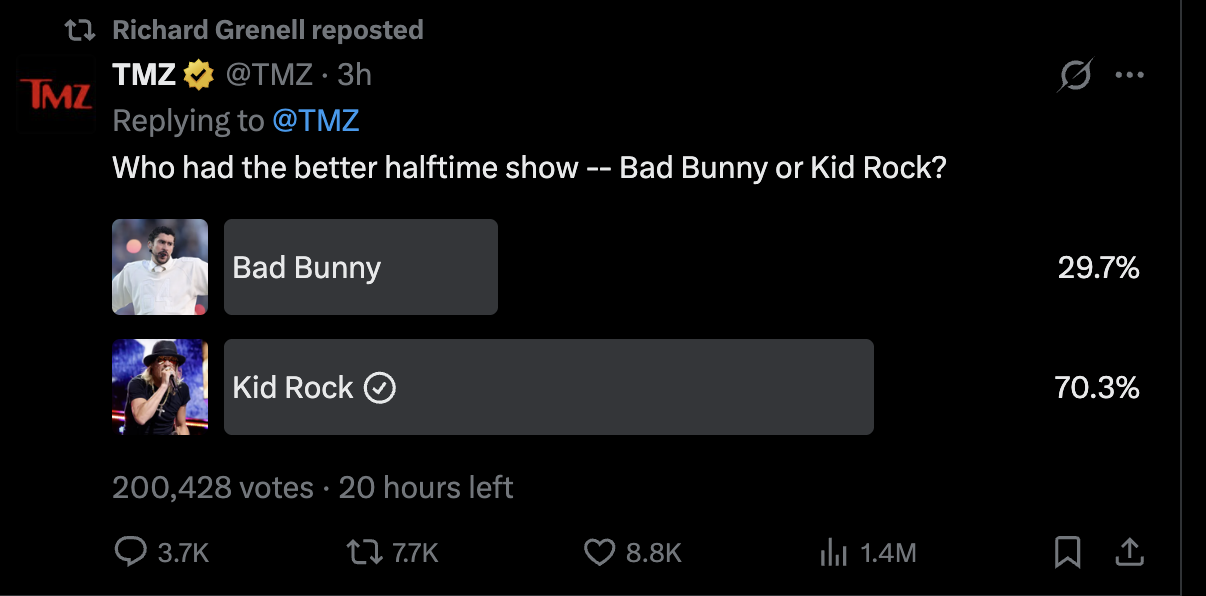Viewport: 1206px width, 596px height.
Task: Like the TMZ poll post
Action: [x=598, y=552]
